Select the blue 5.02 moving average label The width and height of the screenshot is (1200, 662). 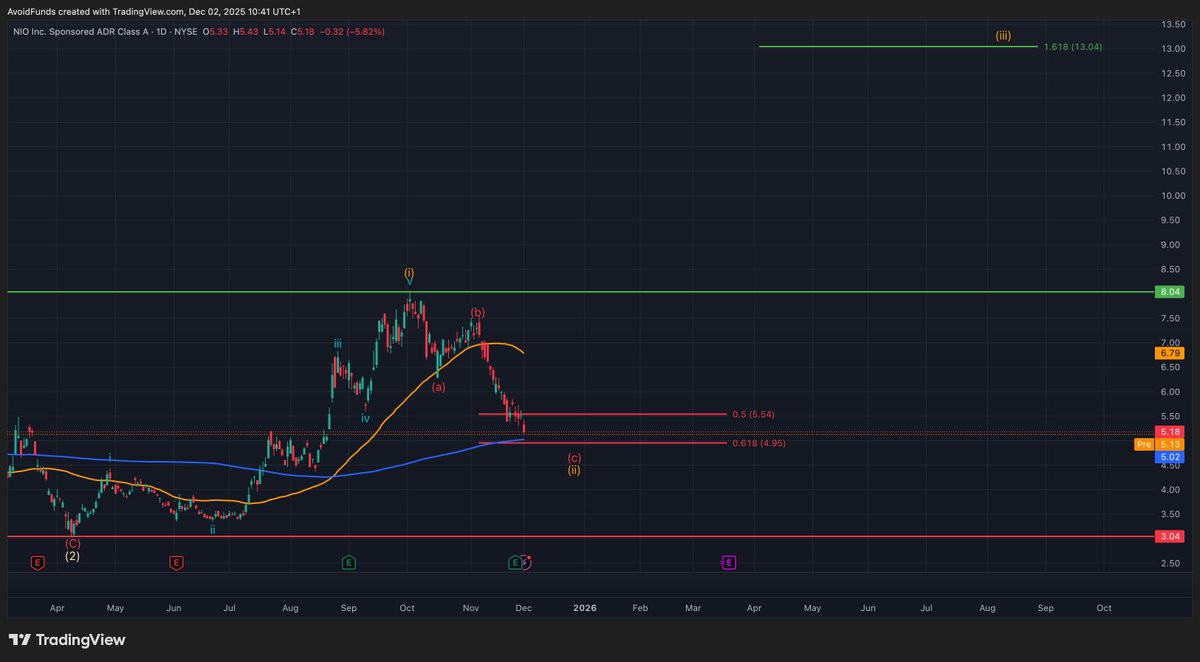(x=1171, y=456)
